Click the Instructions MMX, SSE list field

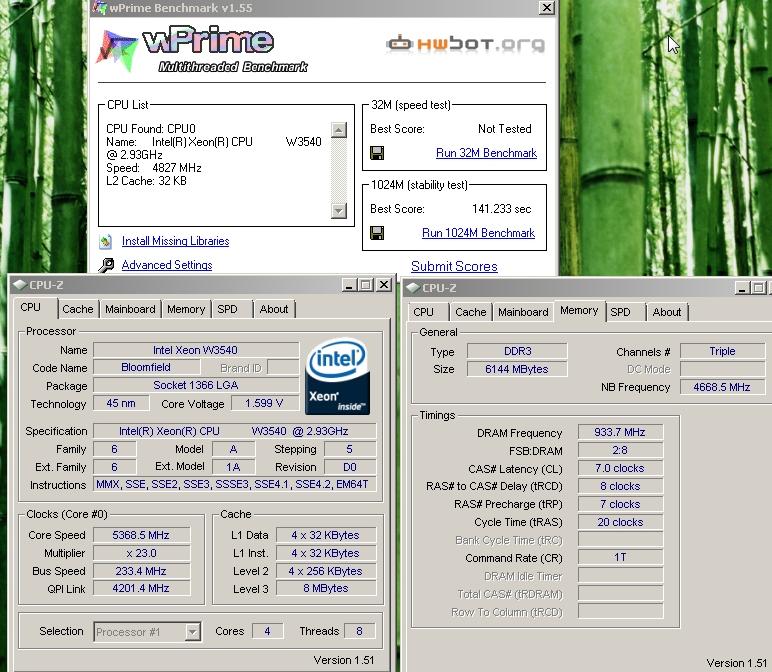pos(234,484)
